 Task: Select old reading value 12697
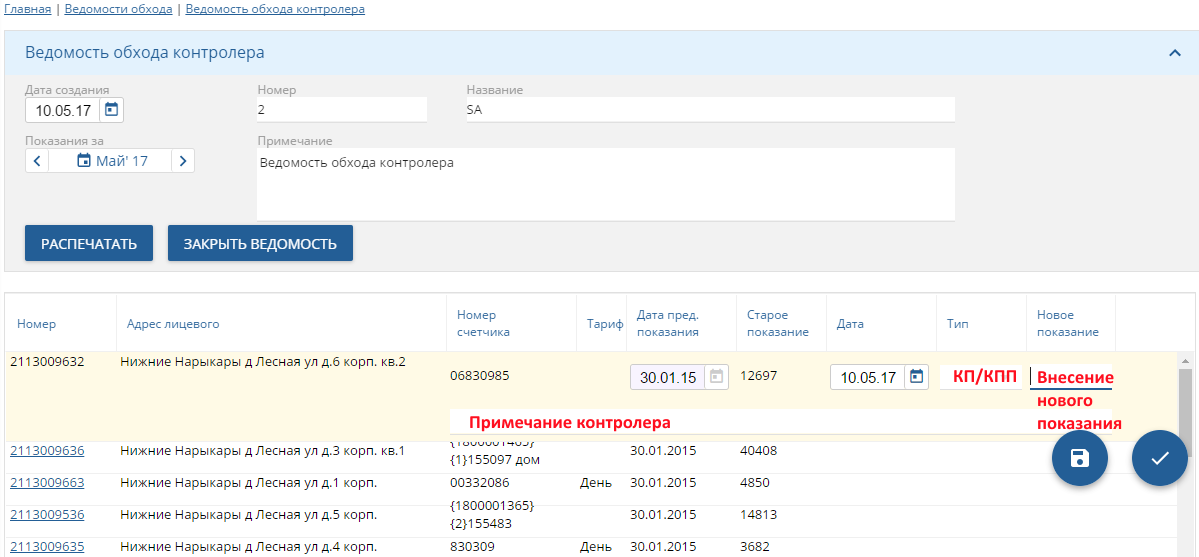point(759,376)
